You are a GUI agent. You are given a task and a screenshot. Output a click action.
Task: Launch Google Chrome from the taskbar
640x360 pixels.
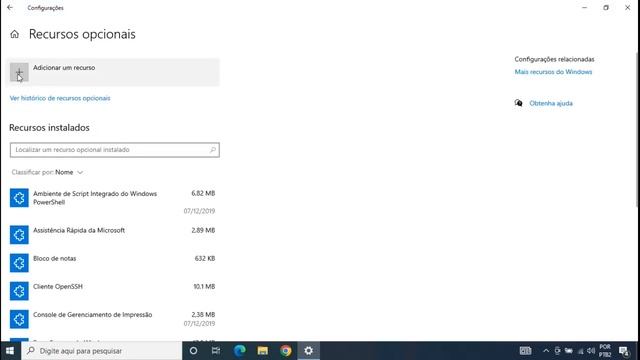(x=286, y=351)
